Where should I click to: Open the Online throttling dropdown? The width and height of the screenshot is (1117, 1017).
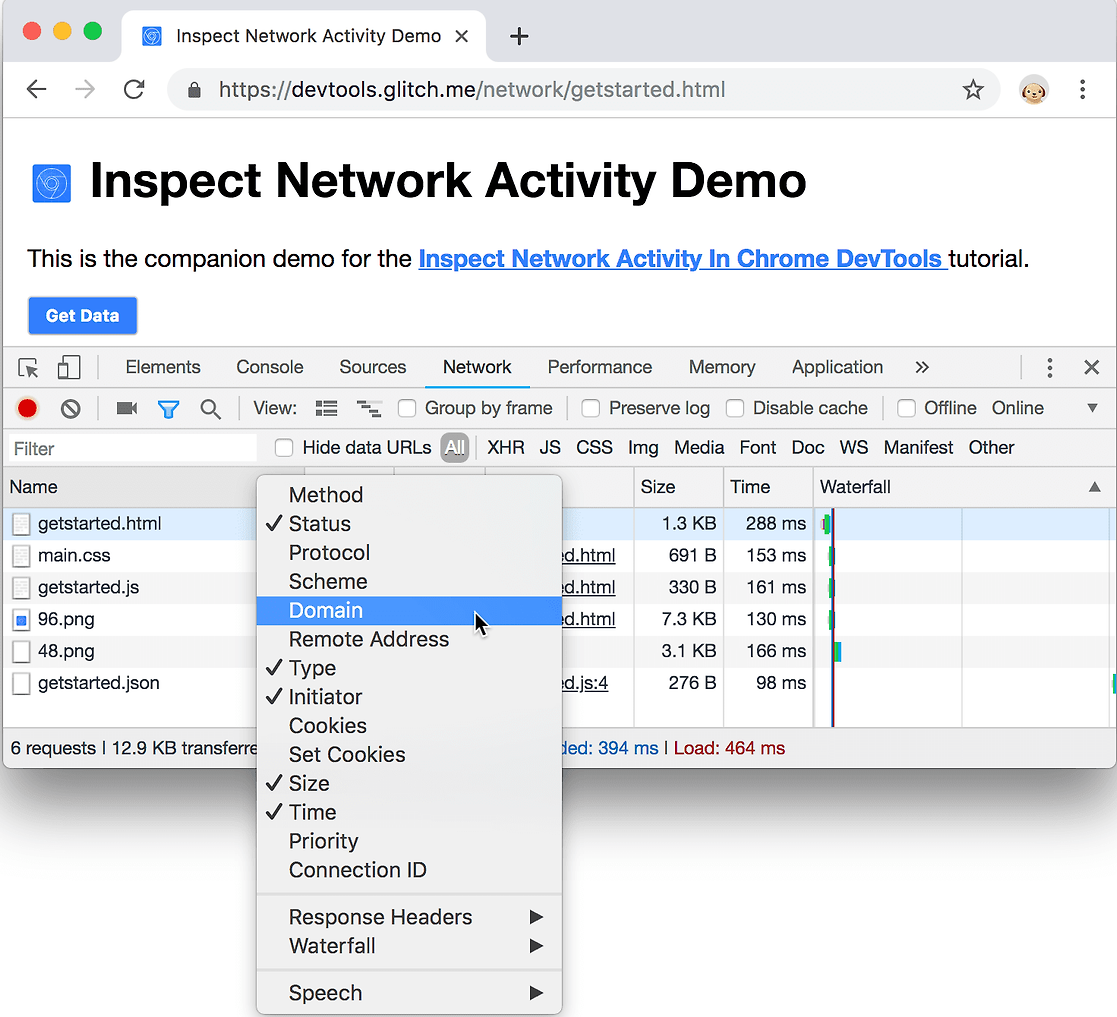[x=1017, y=408]
